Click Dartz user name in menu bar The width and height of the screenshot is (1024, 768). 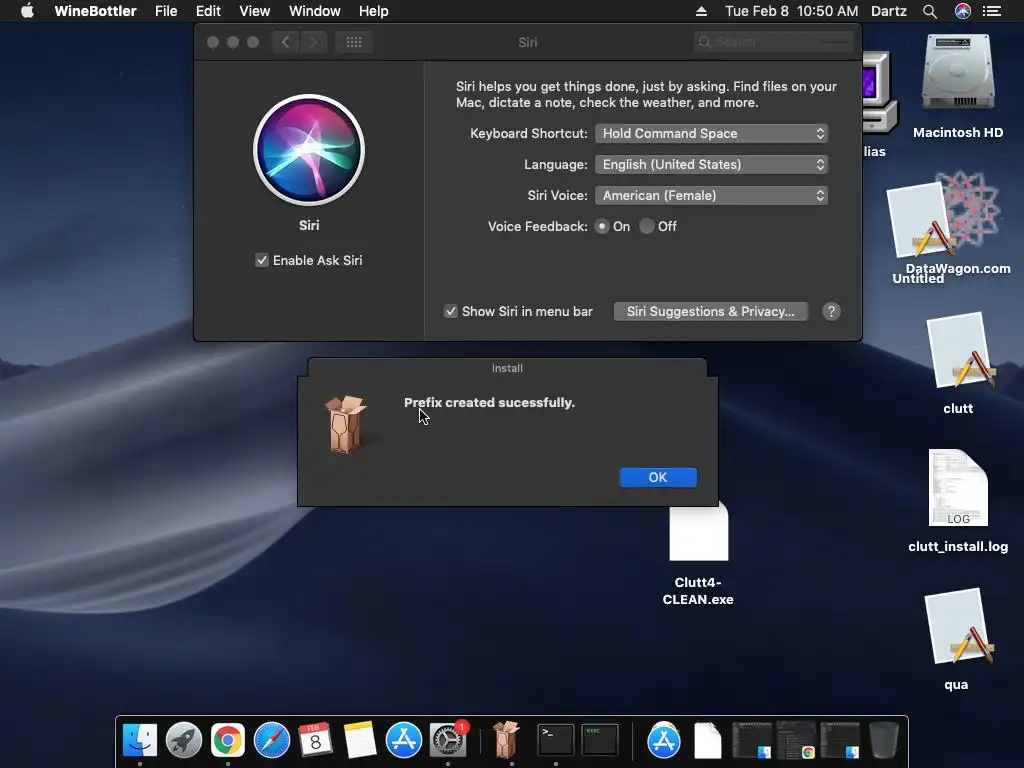click(889, 11)
